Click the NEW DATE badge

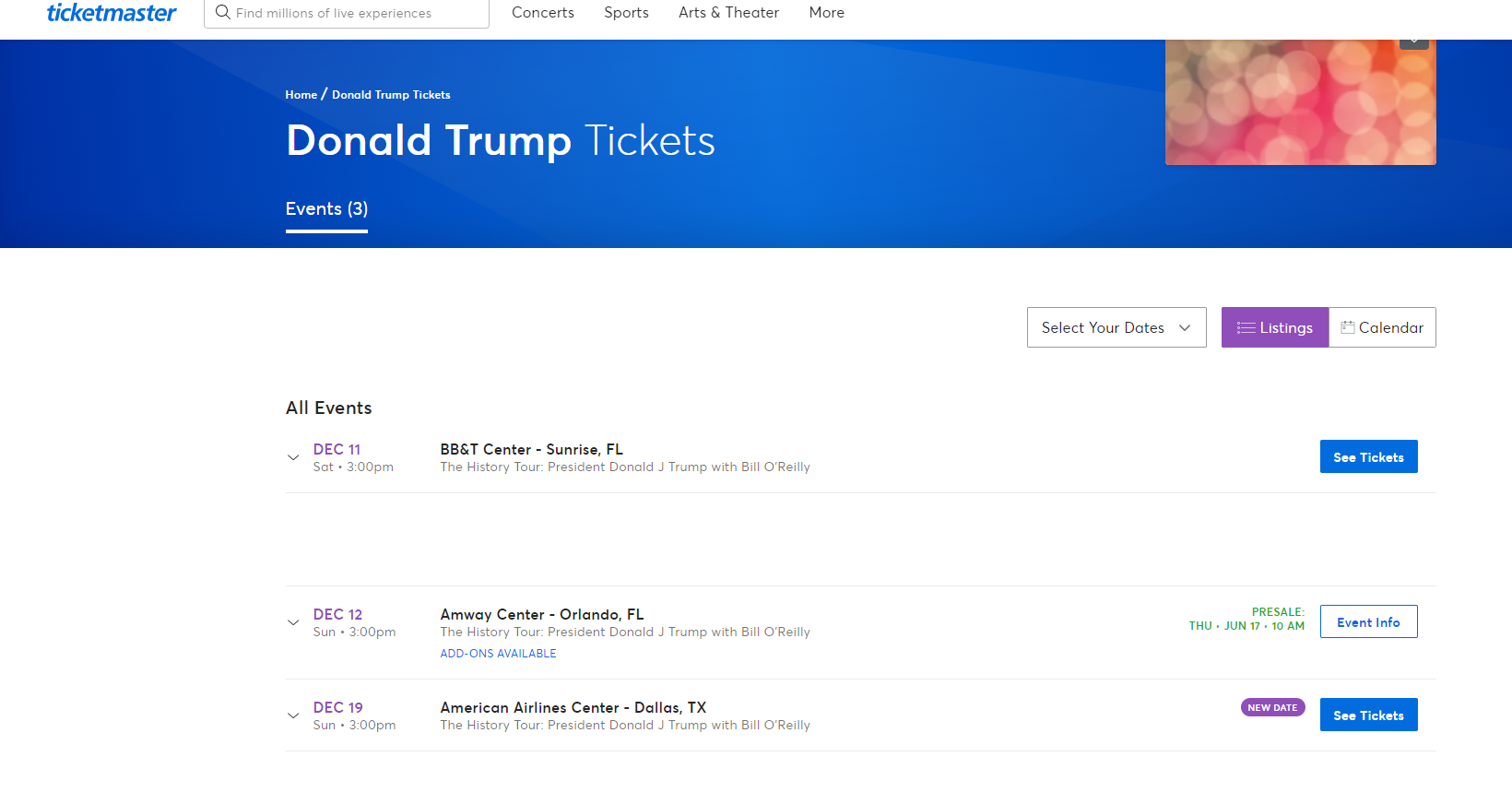(x=1272, y=707)
